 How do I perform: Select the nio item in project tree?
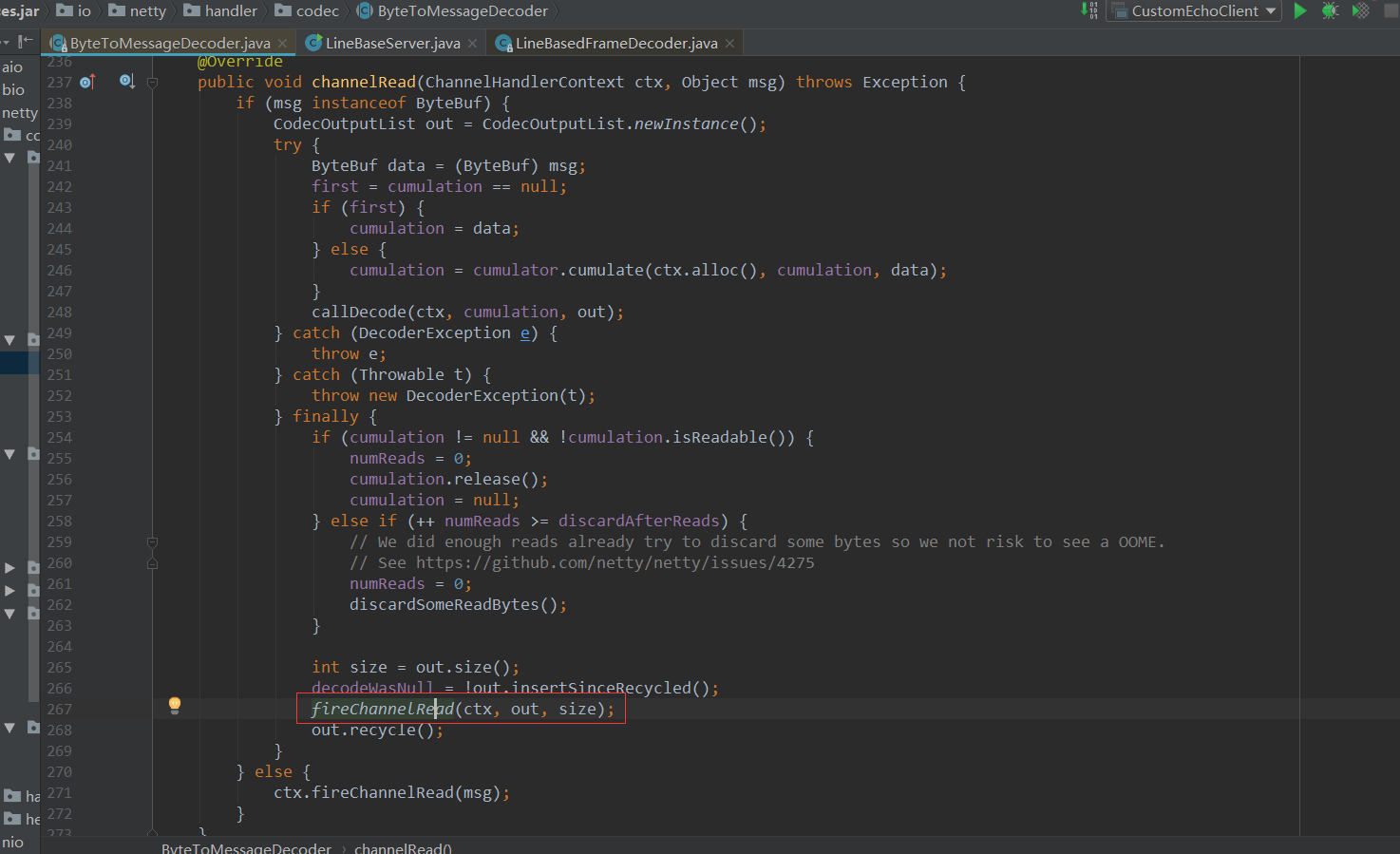[x=12, y=842]
